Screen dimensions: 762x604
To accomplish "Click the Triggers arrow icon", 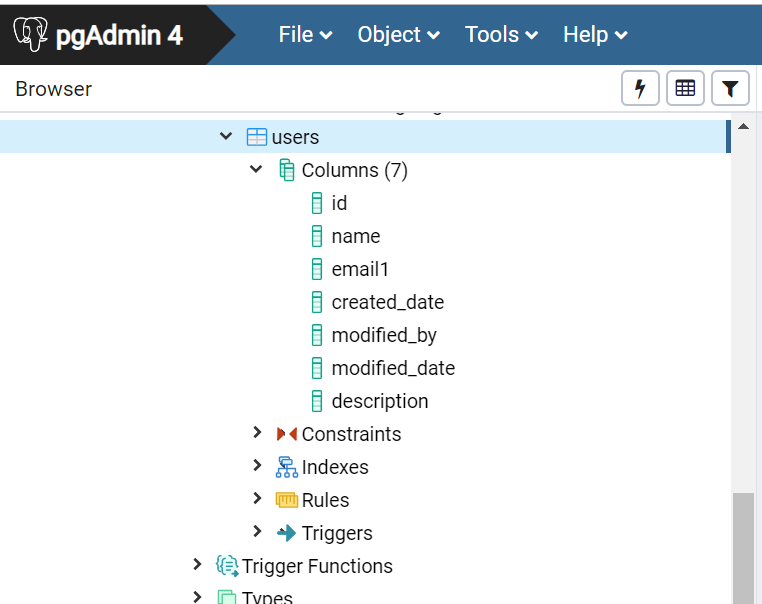I will tap(287, 533).
